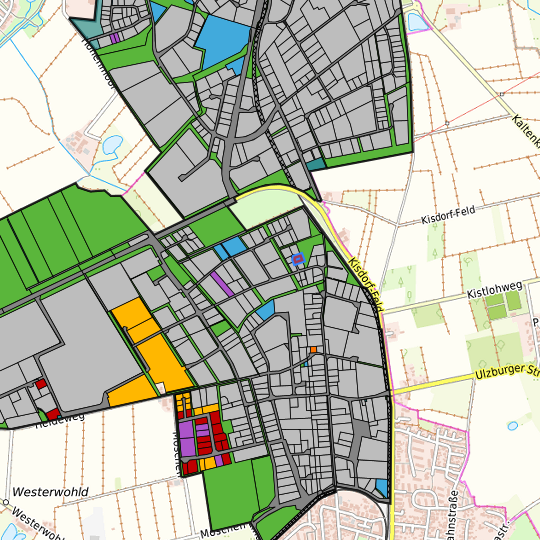
Task: Select the two small purple parcels, top left
Action: (115, 38)
